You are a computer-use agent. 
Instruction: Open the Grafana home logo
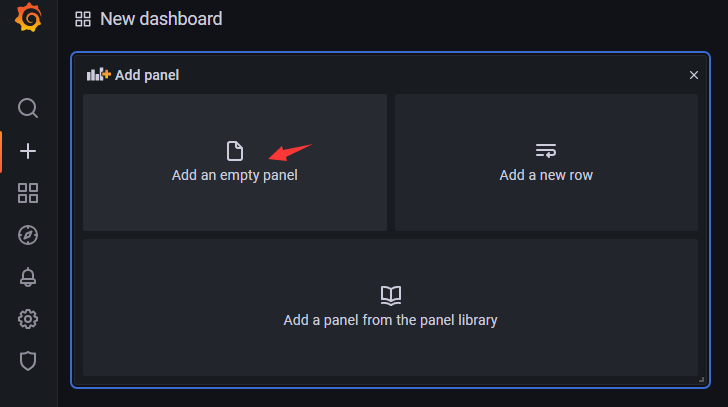pos(28,17)
